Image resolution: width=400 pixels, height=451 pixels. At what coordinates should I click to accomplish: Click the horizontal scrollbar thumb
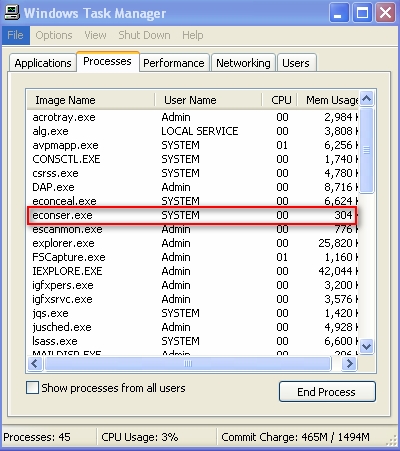point(188,364)
